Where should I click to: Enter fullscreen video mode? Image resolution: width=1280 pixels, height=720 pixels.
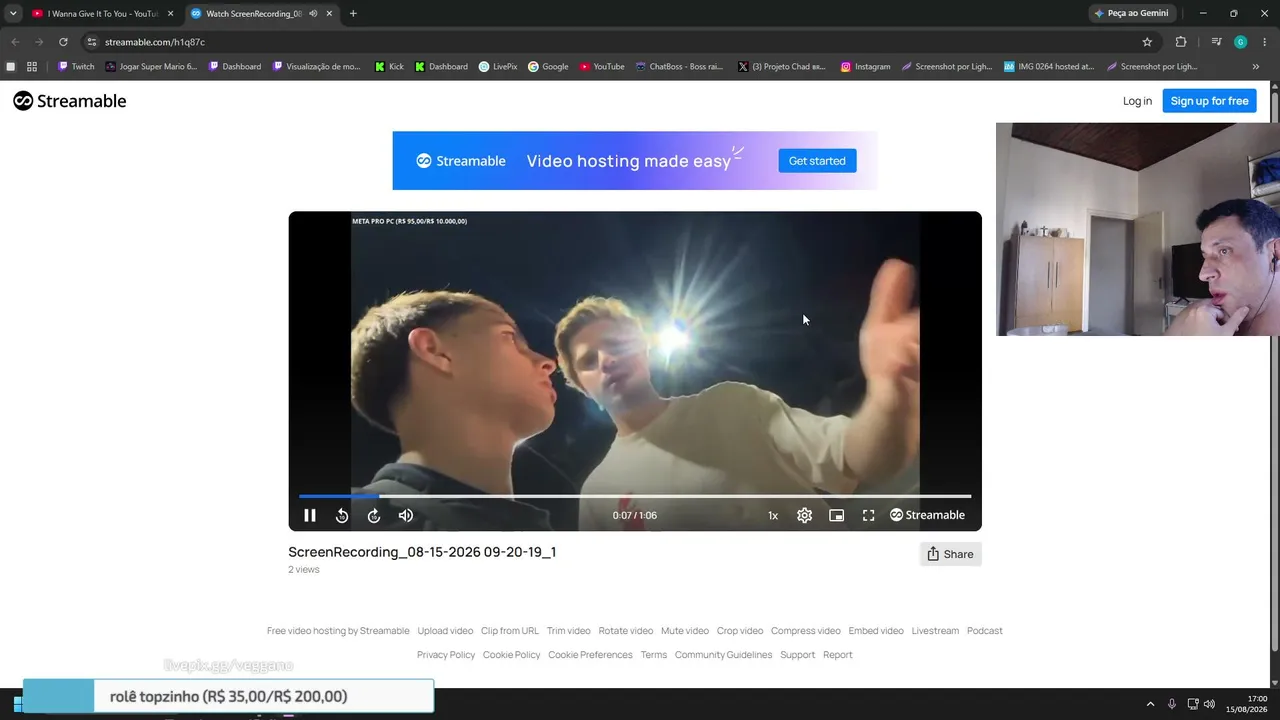coord(869,515)
